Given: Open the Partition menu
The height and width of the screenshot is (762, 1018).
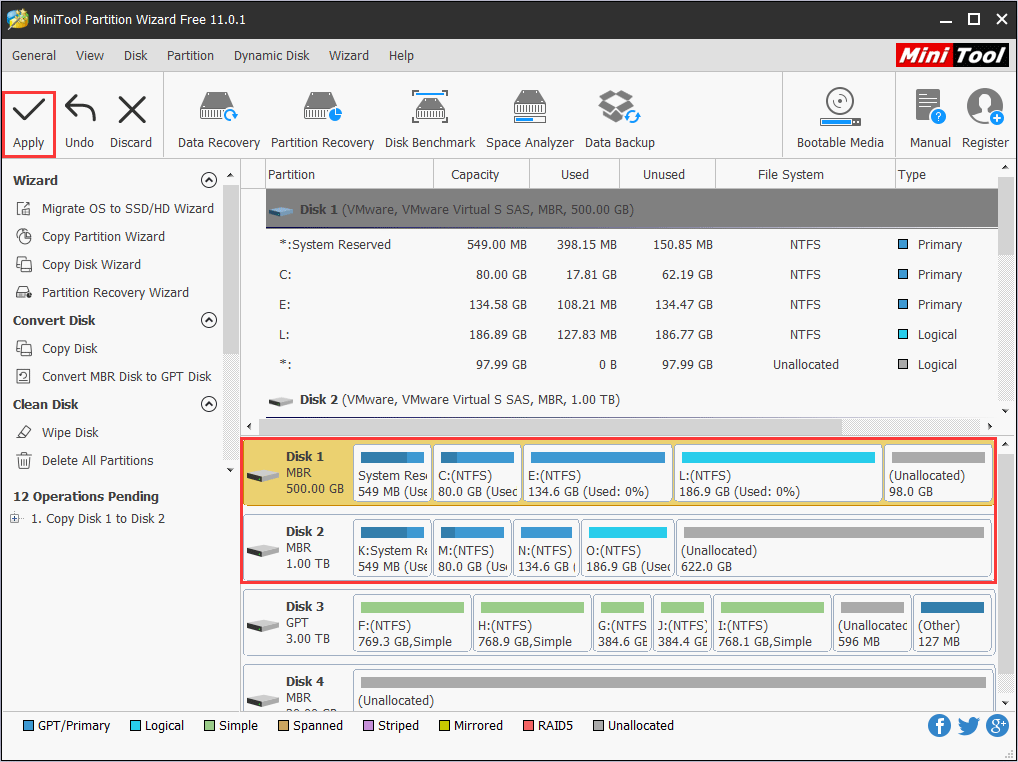Looking at the screenshot, I should [190, 56].
